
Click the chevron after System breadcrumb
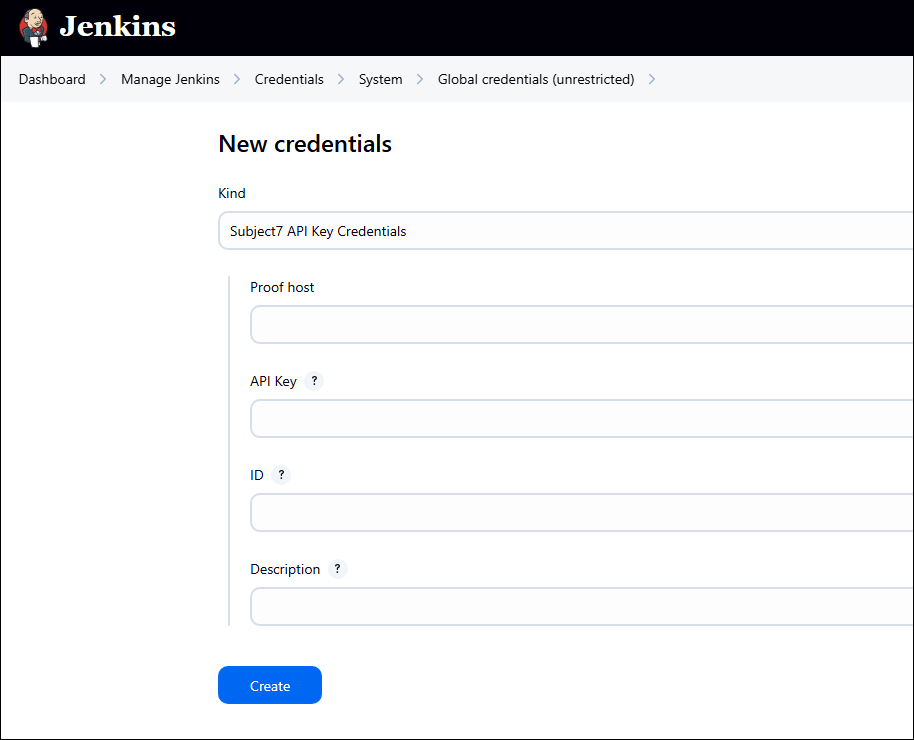[x=420, y=79]
